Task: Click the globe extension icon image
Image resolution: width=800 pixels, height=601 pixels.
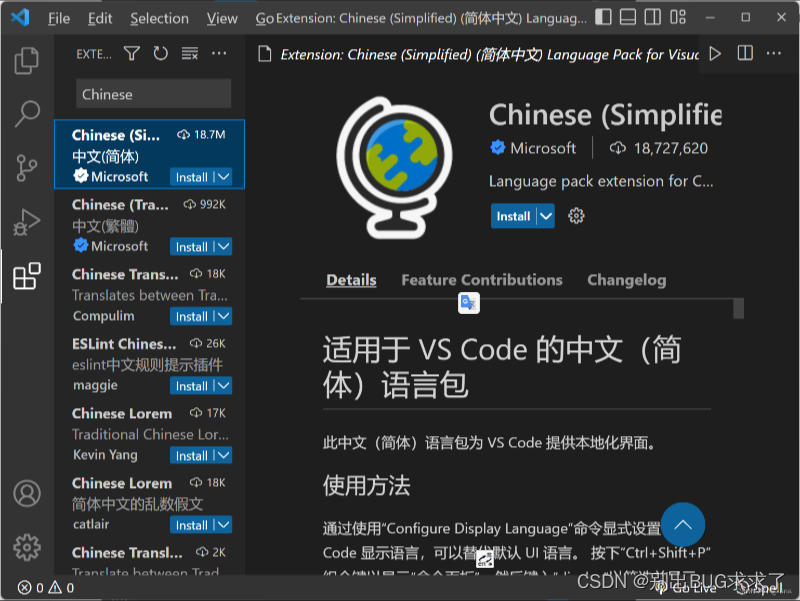Action: 394,167
